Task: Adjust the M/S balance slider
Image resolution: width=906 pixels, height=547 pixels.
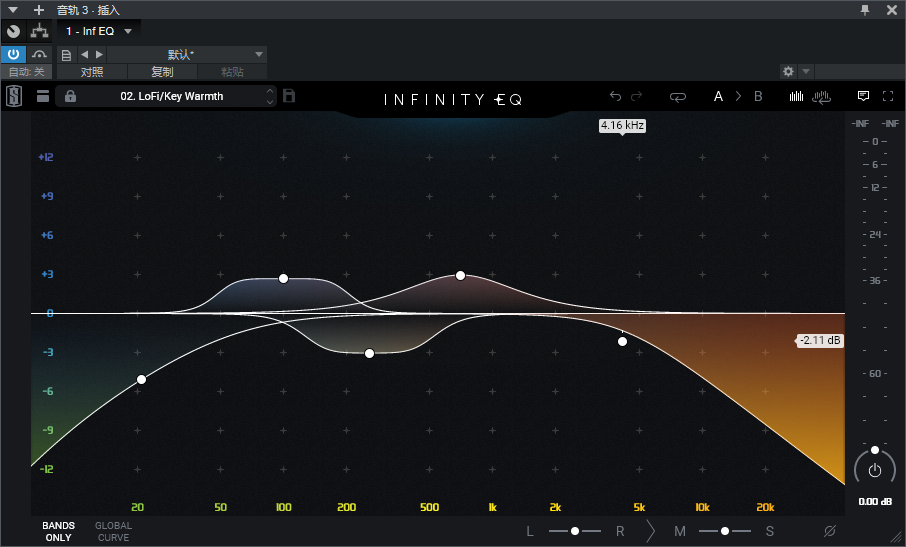Action: click(725, 531)
